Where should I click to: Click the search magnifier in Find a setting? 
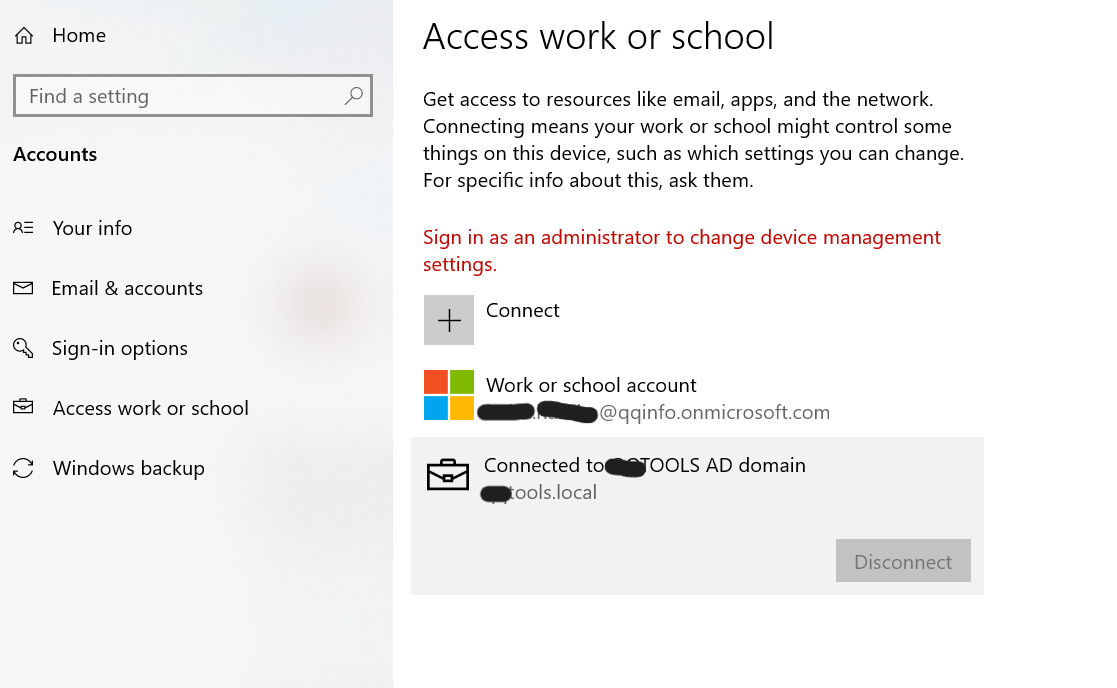354,95
